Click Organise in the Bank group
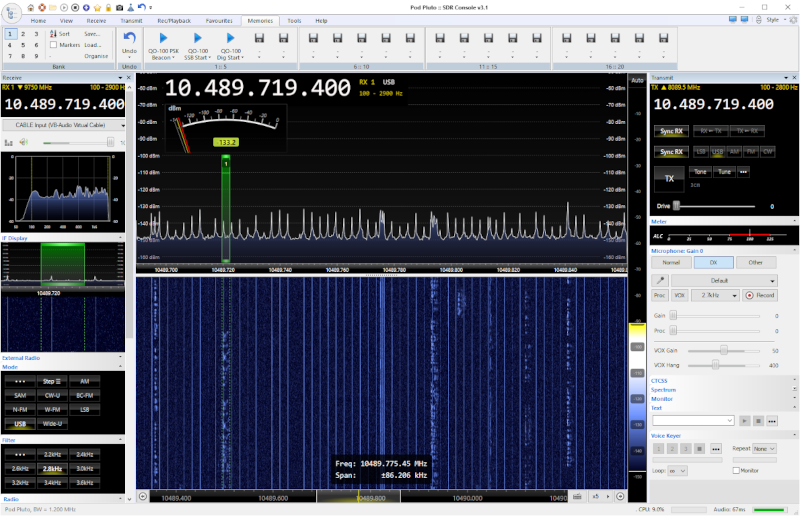The image size is (800, 516). [96, 56]
